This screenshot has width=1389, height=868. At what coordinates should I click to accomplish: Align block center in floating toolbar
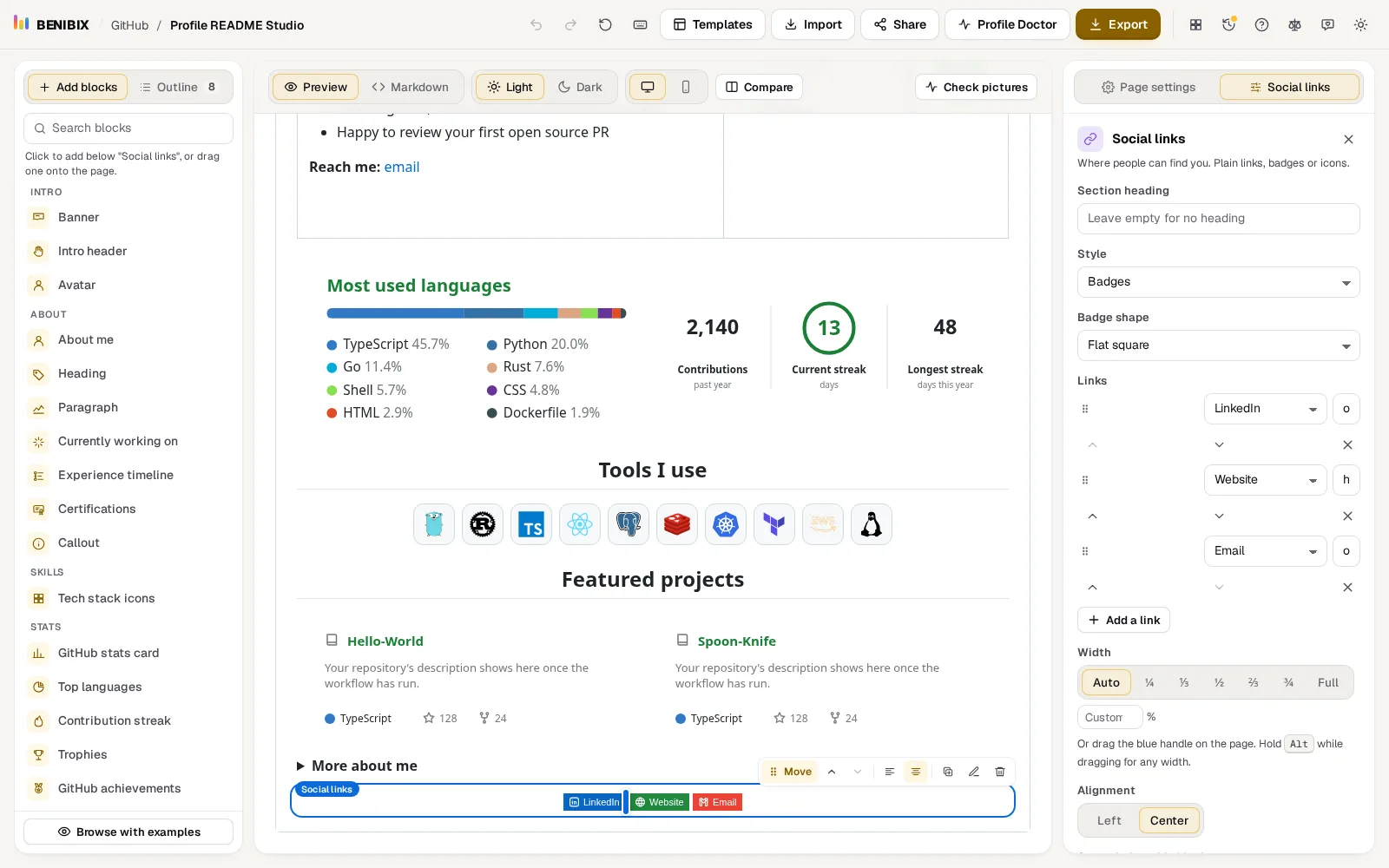pyautogui.click(x=915, y=772)
